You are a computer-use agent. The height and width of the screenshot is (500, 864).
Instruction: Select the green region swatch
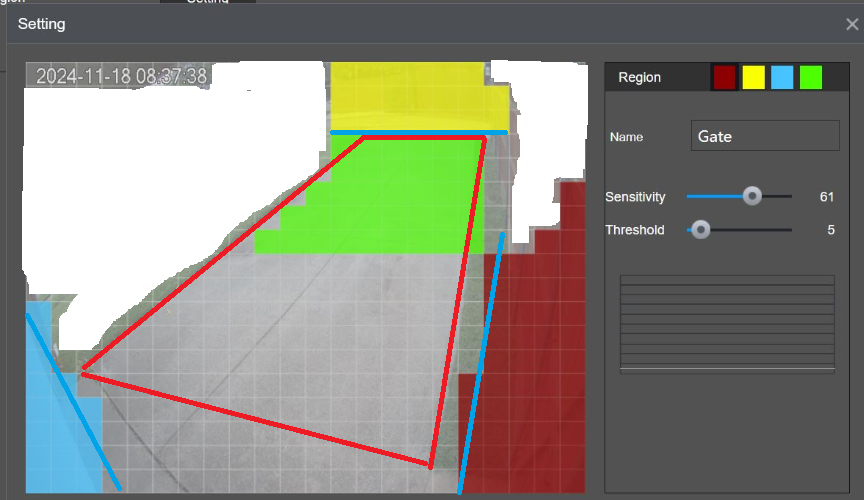(x=811, y=77)
